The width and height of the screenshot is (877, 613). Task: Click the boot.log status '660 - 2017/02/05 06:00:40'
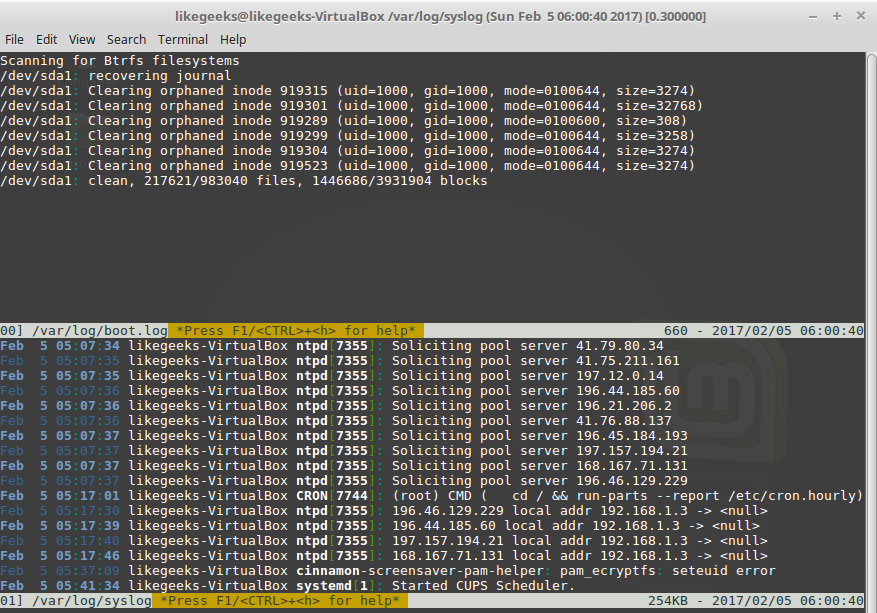(x=763, y=331)
